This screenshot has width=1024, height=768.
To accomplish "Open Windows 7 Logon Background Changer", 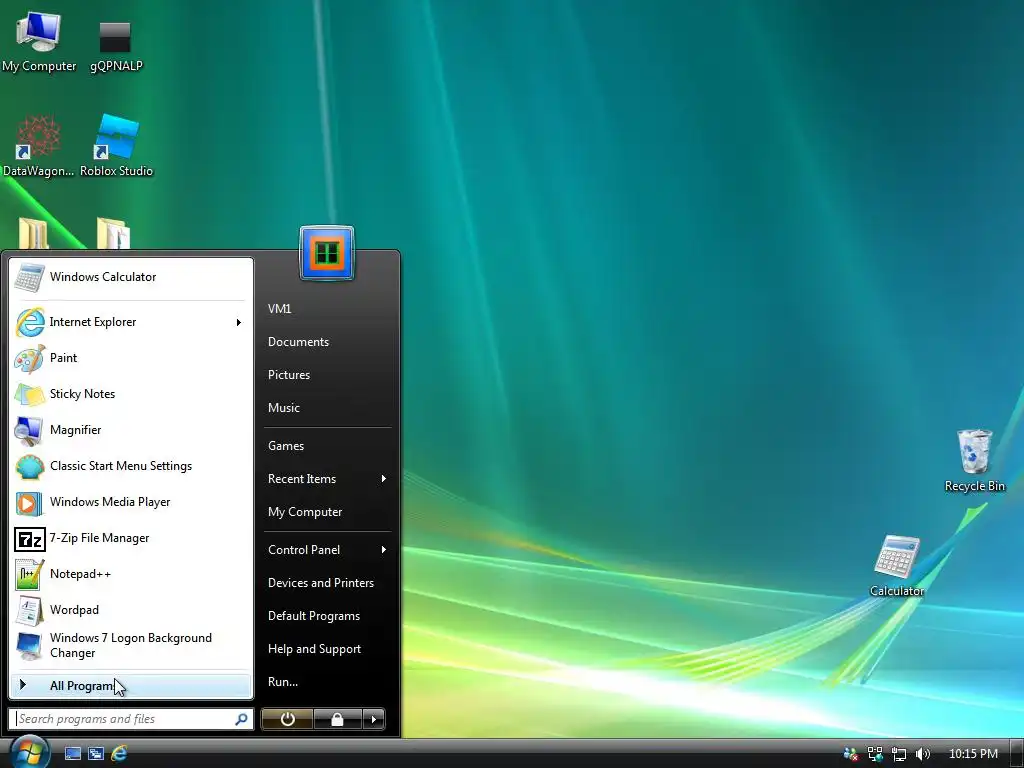I will click(131, 645).
